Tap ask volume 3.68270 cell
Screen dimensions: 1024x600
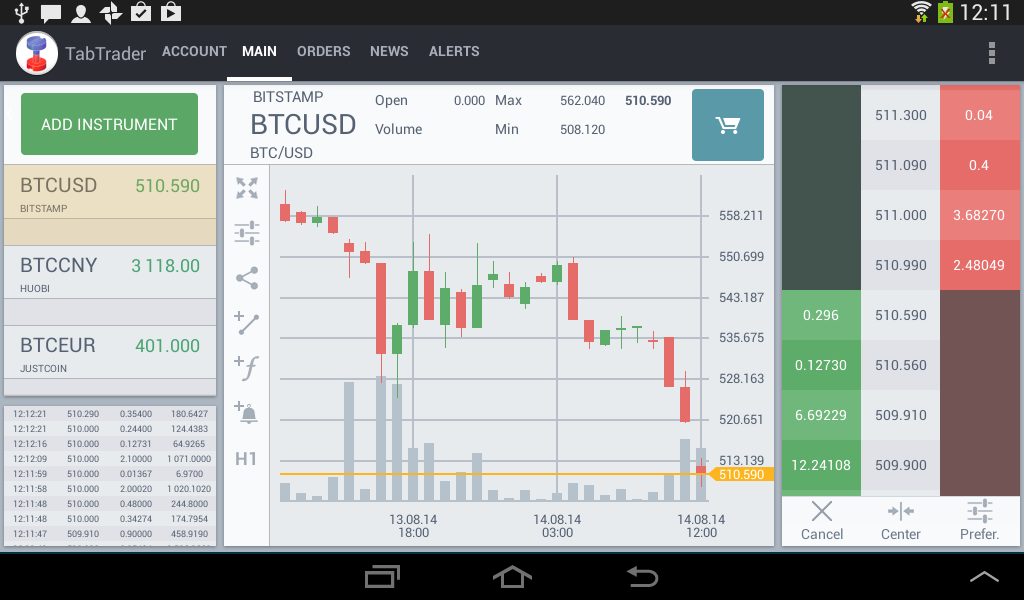coord(979,215)
